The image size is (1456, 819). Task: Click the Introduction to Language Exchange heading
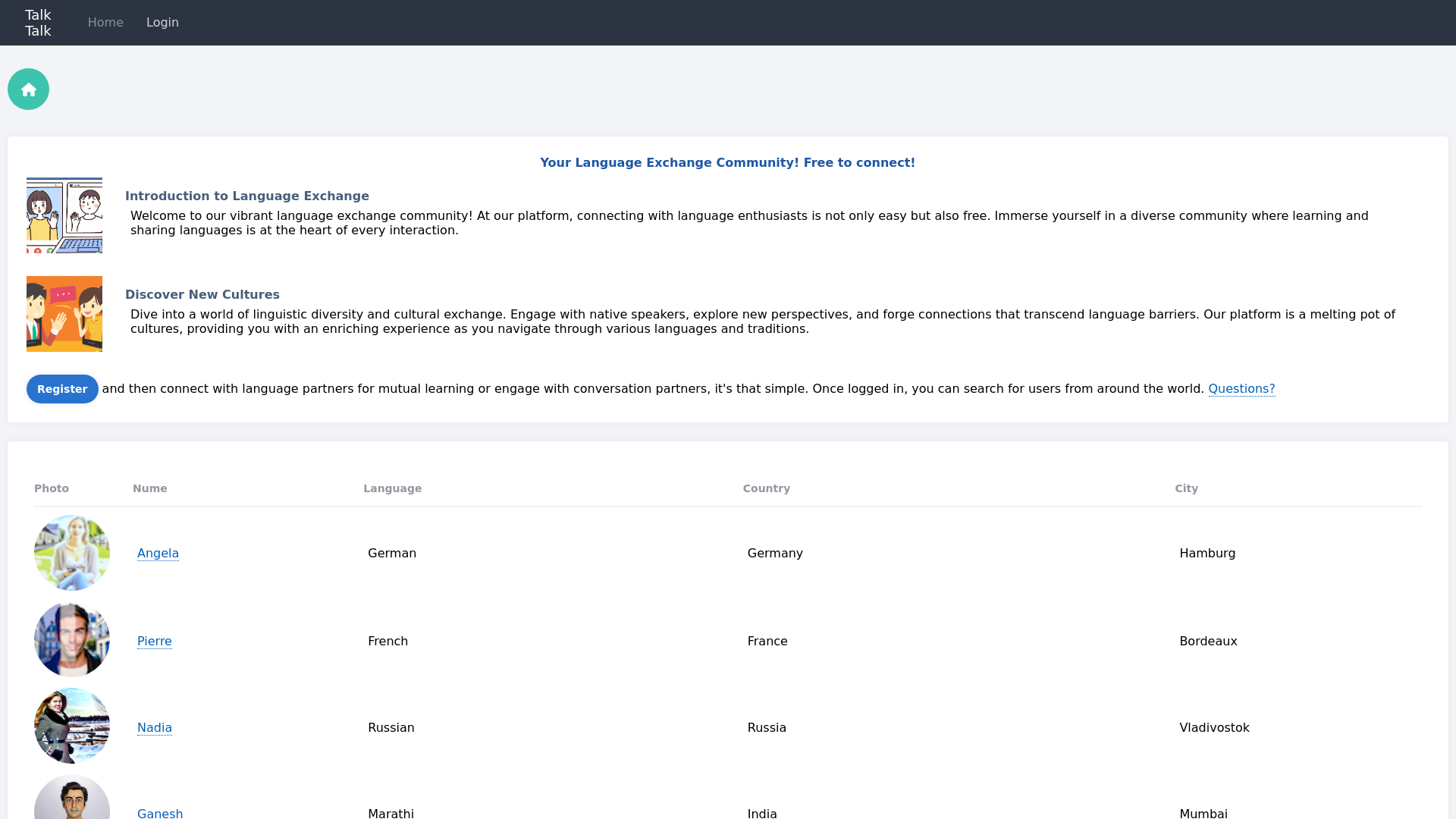click(x=247, y=196)
